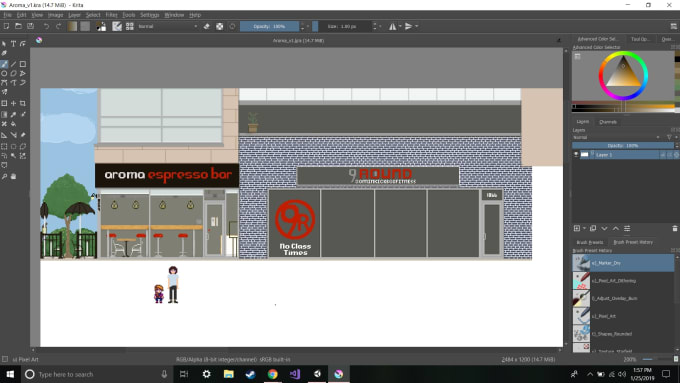Click the toolbar brush Opacity slider

(x=269, y=26)
